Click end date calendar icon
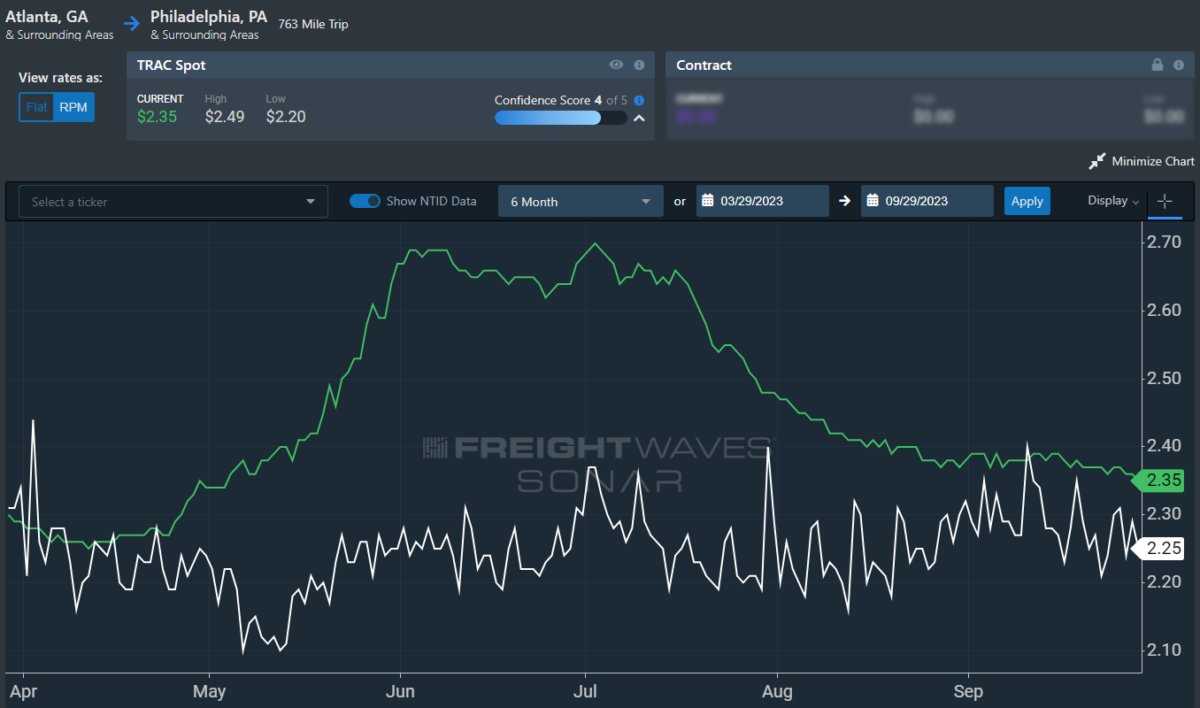This screenshot has height=708, width=1200. tap(873, 201)
